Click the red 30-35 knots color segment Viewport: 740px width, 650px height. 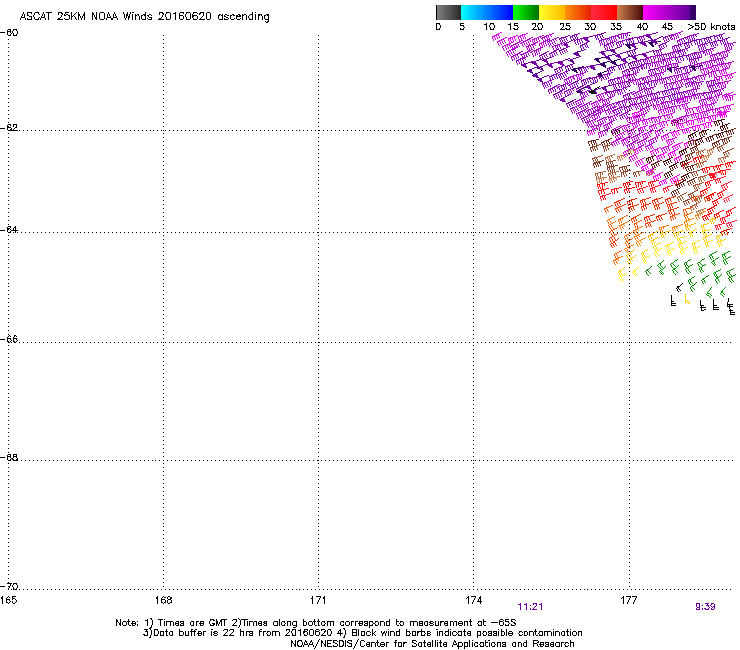(x=604, y=12)
